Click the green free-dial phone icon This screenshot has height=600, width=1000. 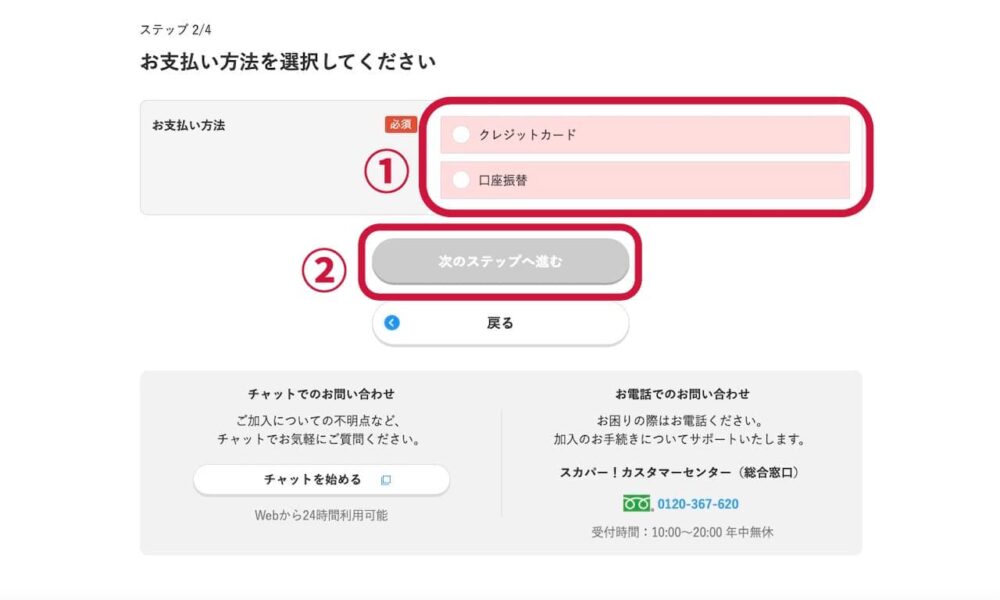click(637, 504)
